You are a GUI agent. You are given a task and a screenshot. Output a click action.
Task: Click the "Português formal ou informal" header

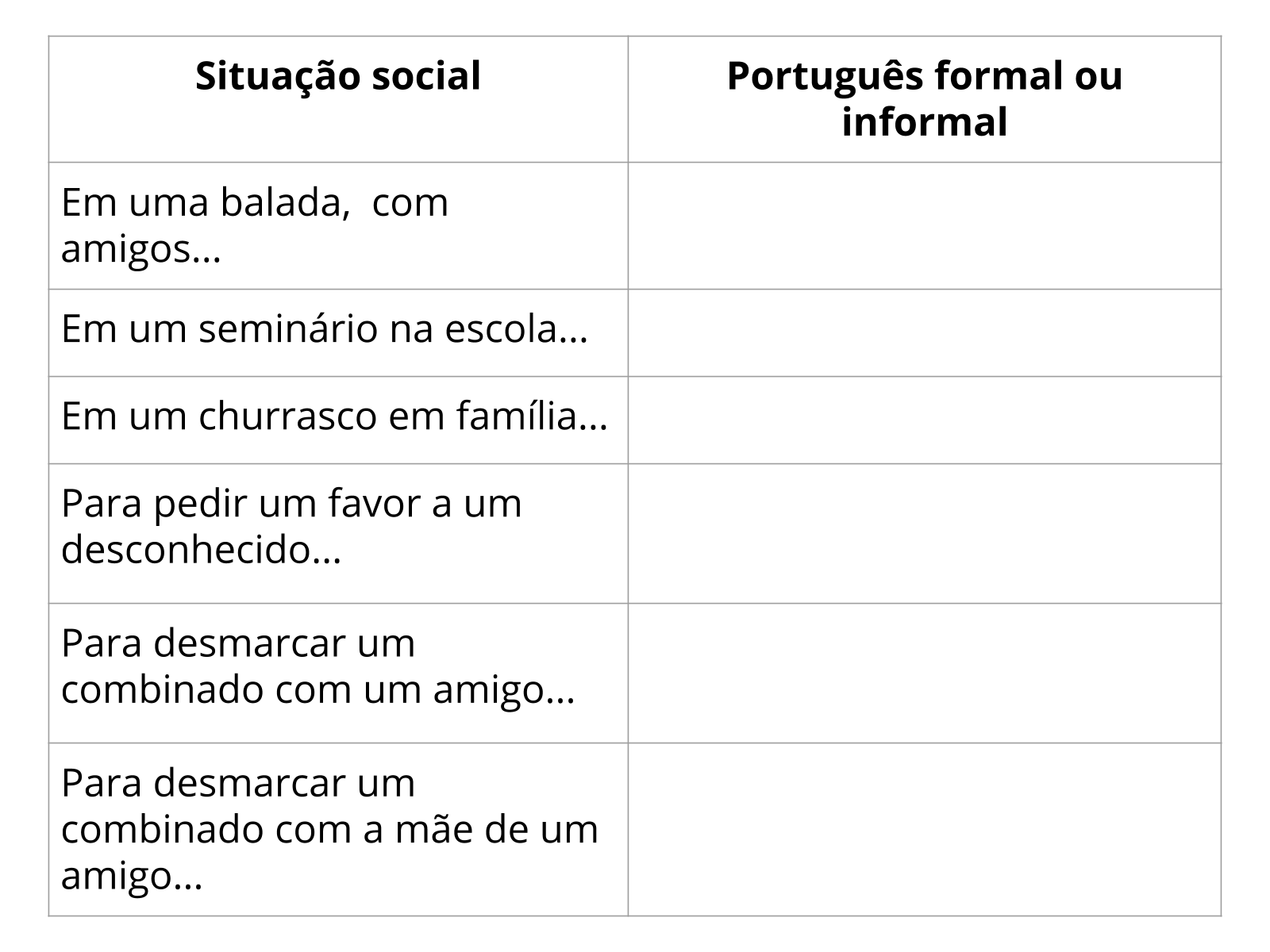924,99
